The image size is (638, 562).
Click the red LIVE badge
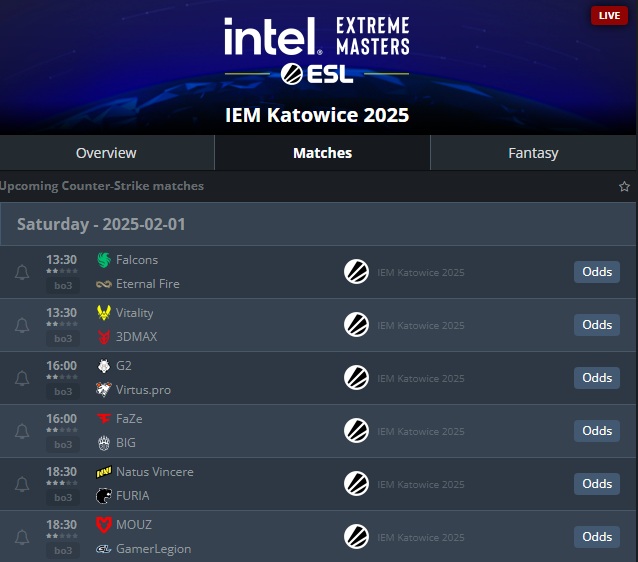click(609, 15)
